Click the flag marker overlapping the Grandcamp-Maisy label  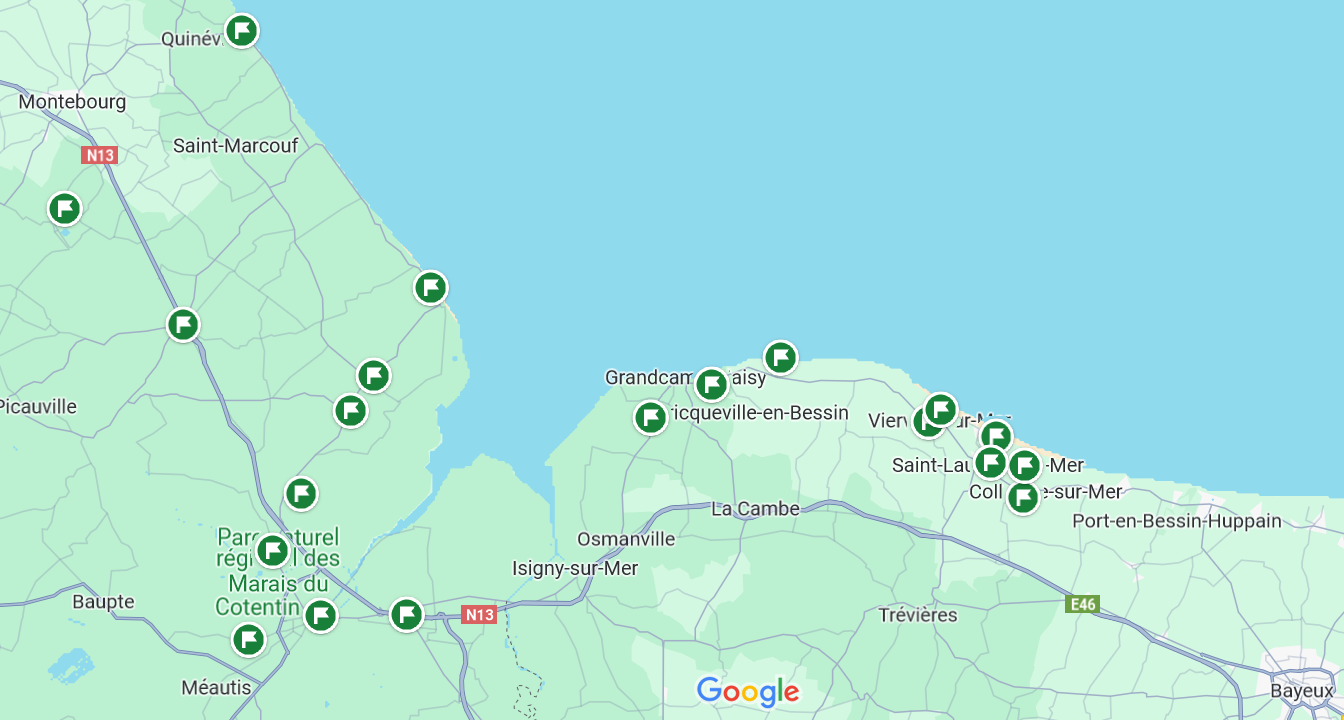pos(711,384)
